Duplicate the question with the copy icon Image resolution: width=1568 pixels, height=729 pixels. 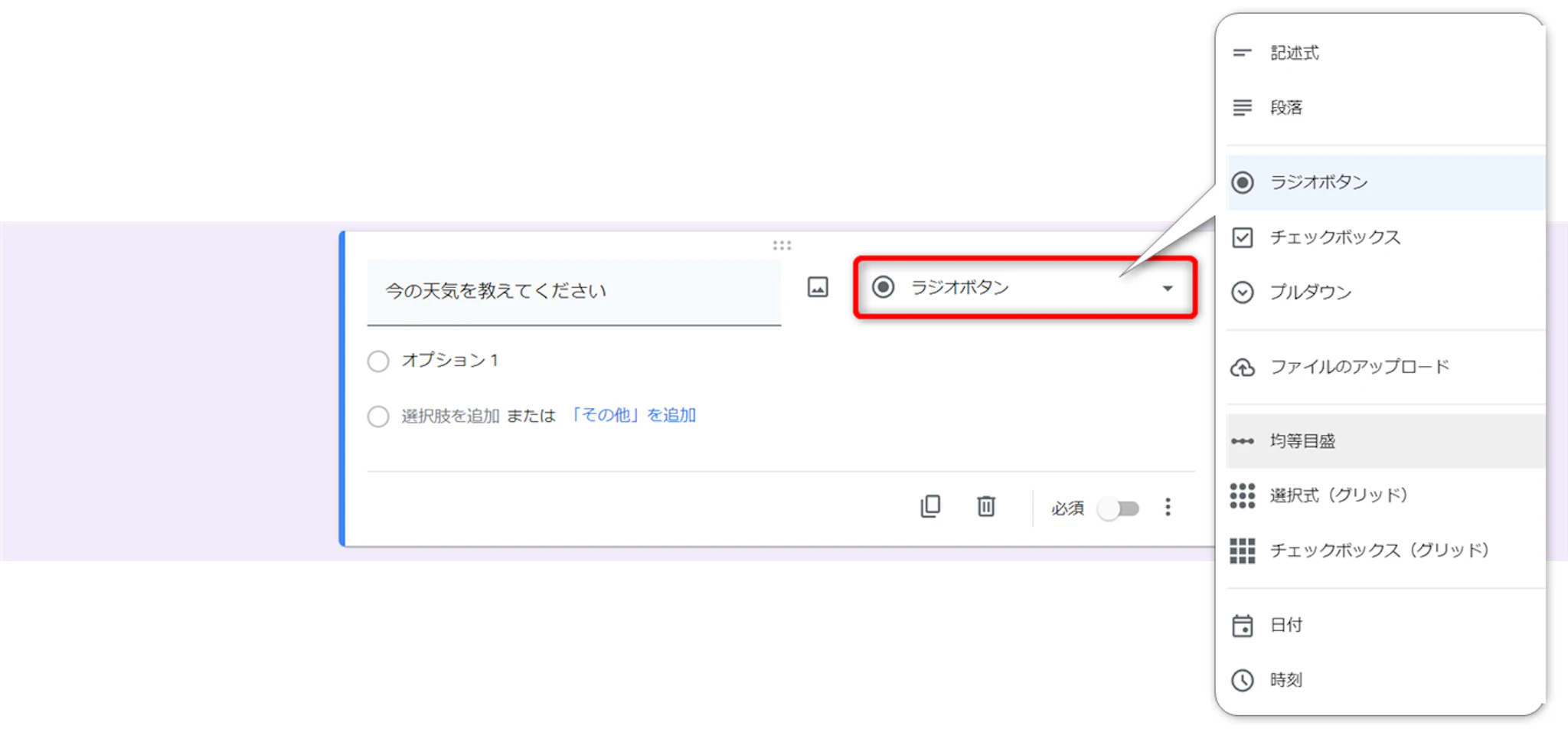[x=930, y=506]
